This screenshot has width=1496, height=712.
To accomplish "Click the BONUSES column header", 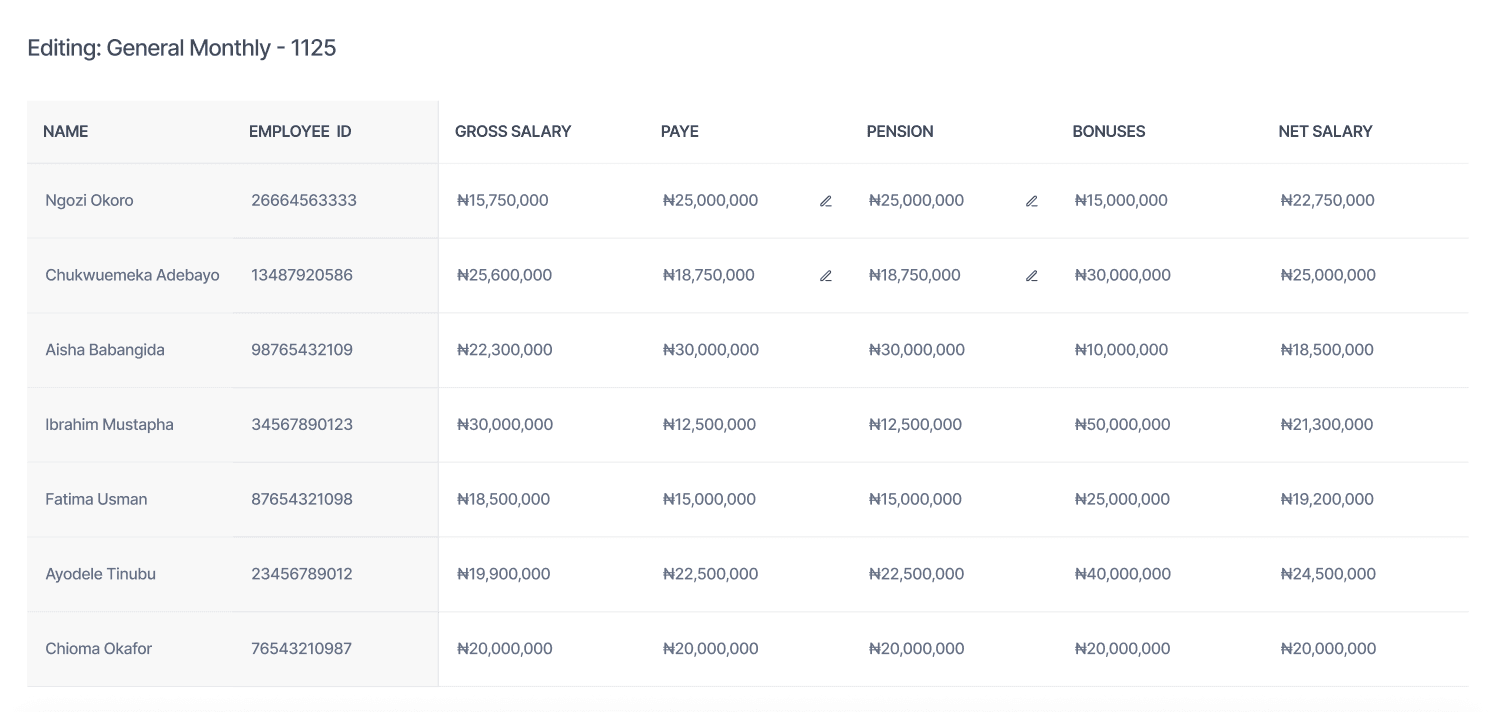I will coord(1109,131).
